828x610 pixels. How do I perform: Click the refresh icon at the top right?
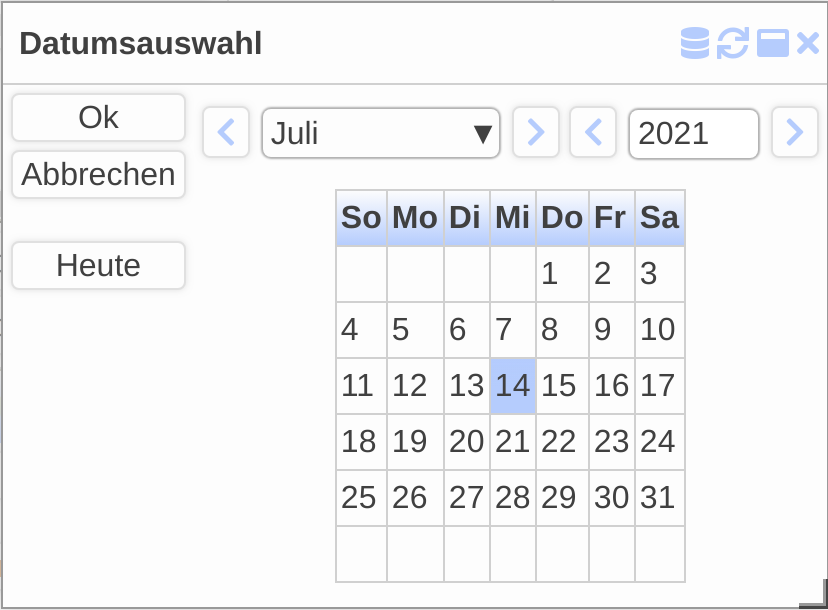point(733,43)
